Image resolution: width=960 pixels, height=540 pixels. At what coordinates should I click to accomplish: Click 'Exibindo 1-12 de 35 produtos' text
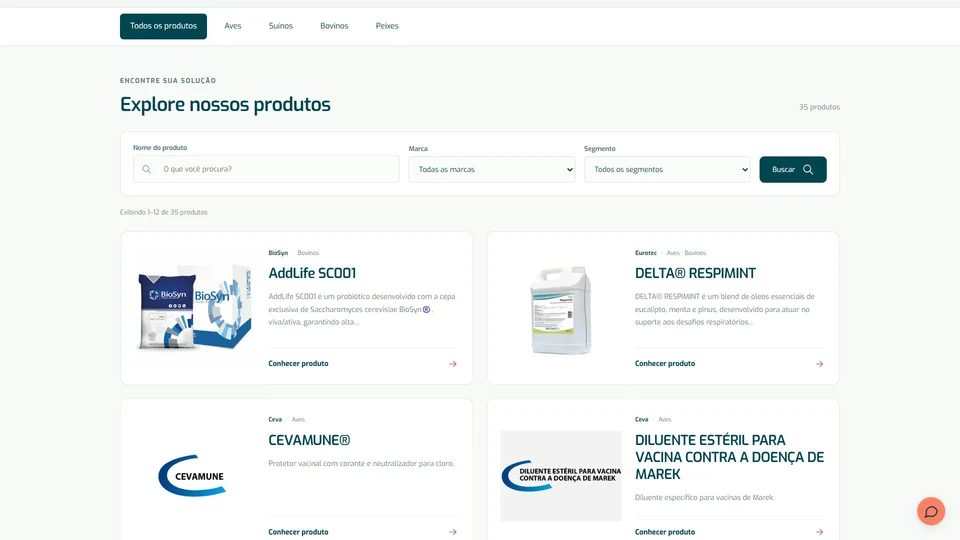coord(163,212)
